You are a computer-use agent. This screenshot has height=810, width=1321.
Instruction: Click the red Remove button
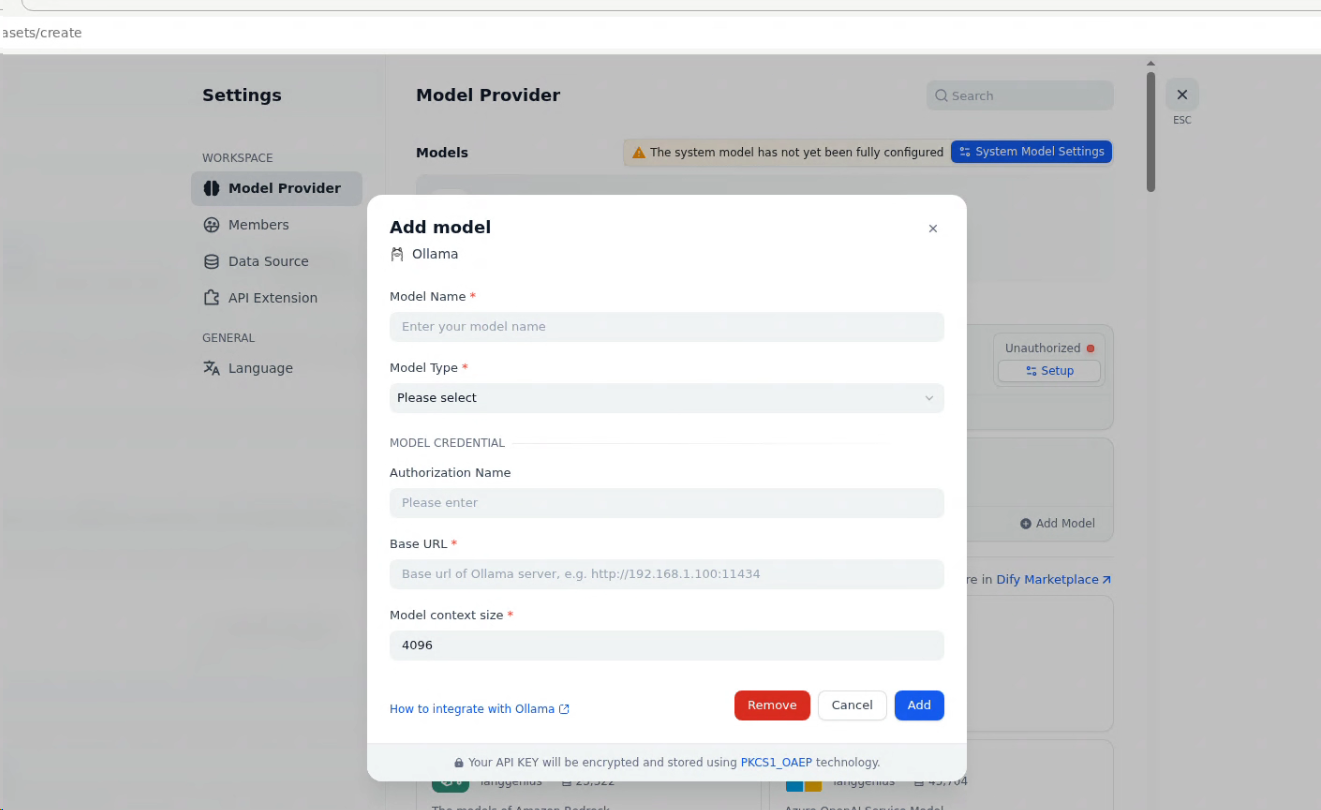coord(772,705)
